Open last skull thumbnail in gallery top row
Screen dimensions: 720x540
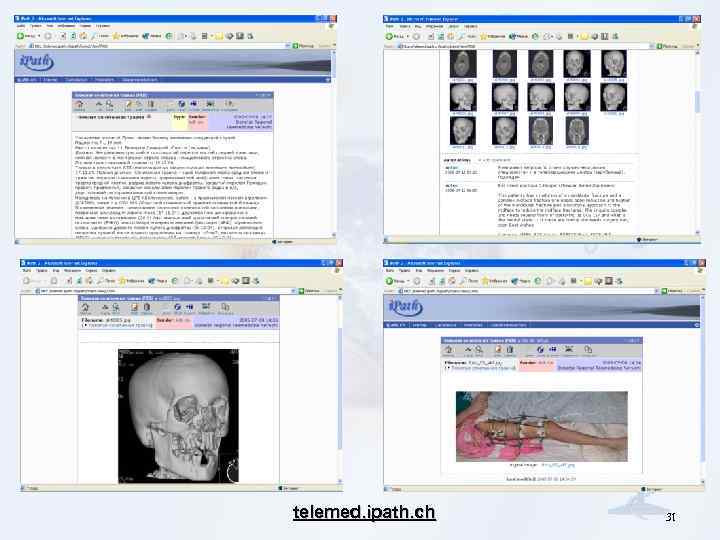point(613,64)
